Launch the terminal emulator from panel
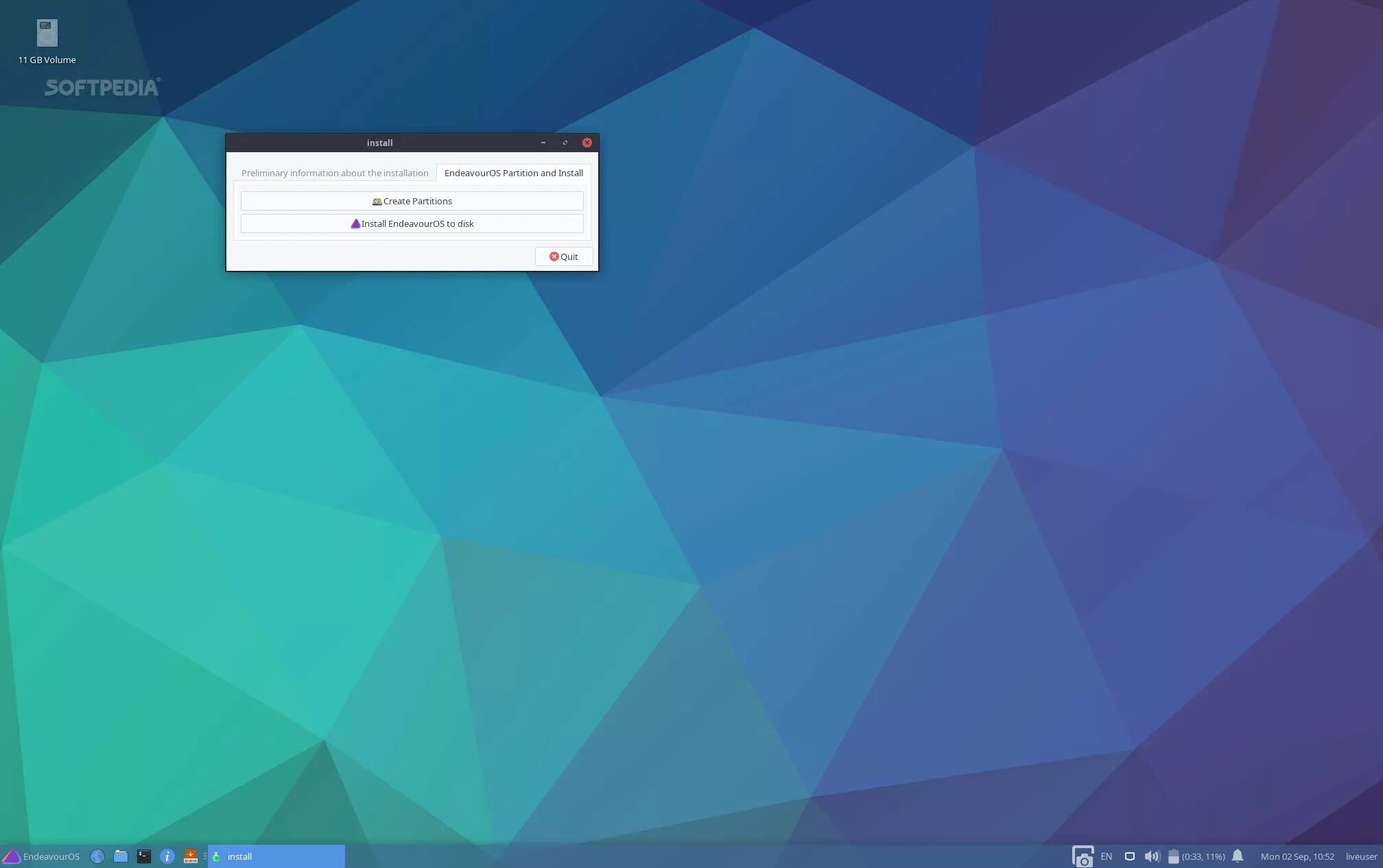 (144, 856)
